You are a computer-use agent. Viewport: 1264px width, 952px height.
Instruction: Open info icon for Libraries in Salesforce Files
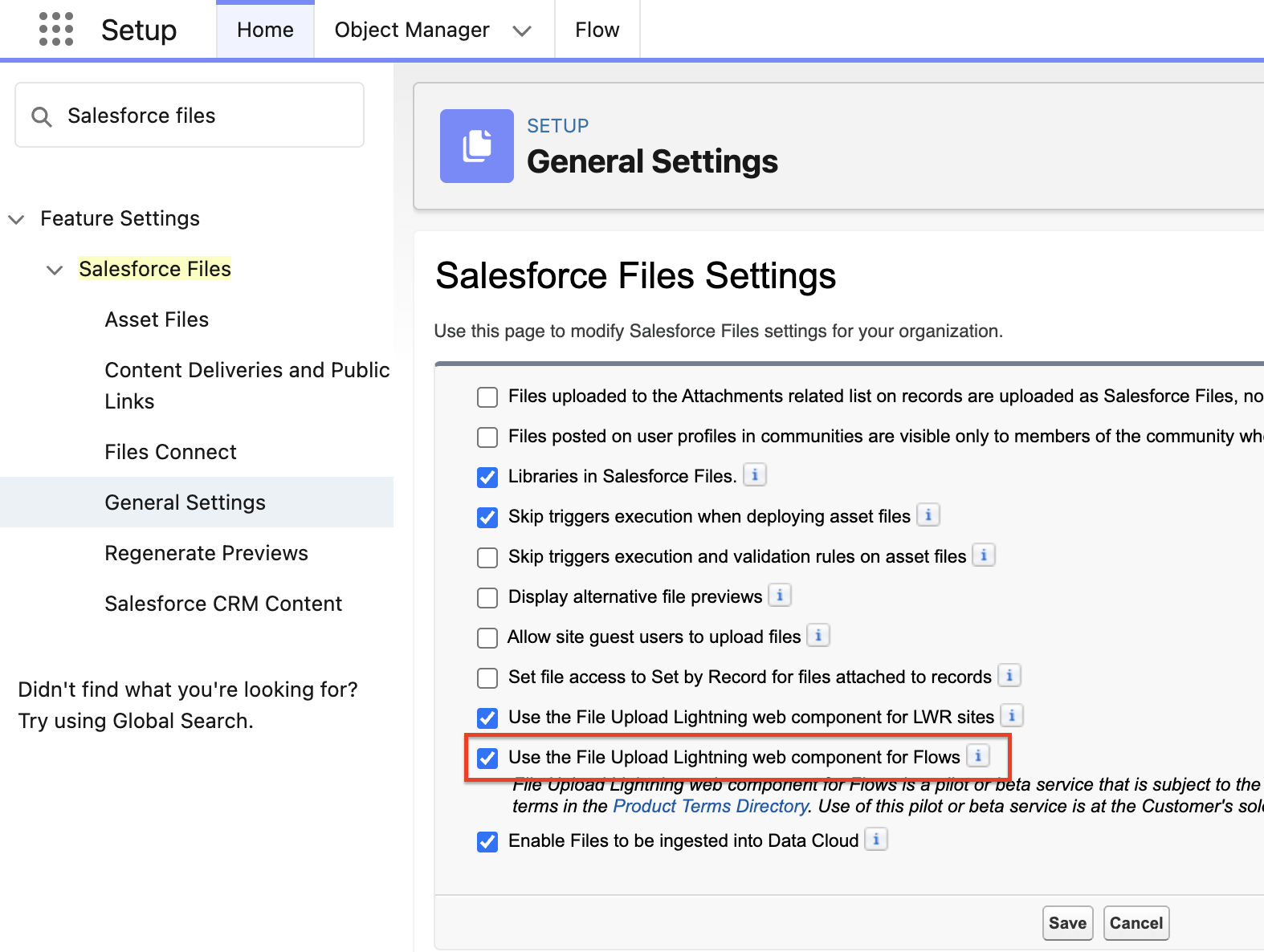point(755,475)
